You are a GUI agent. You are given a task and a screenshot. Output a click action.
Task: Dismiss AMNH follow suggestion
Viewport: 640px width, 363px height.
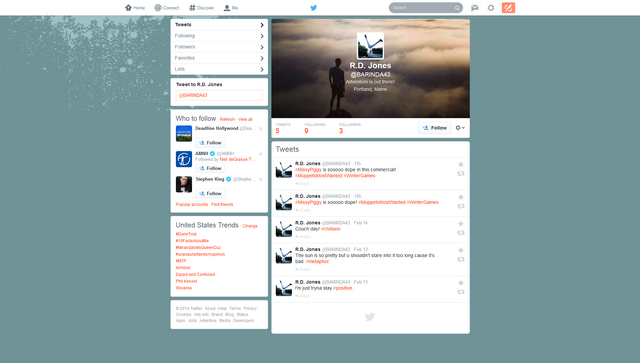click(x=260, y=154)
